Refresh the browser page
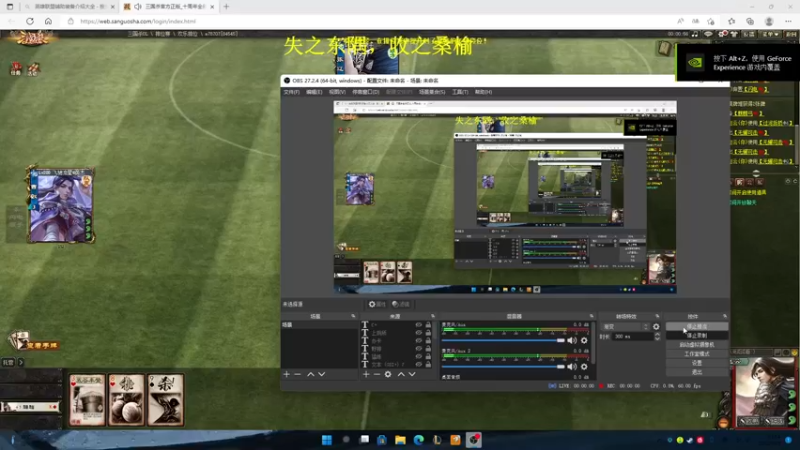Image resolution: width=800 pixels, height=450 pixels. (x=30, y=21)
